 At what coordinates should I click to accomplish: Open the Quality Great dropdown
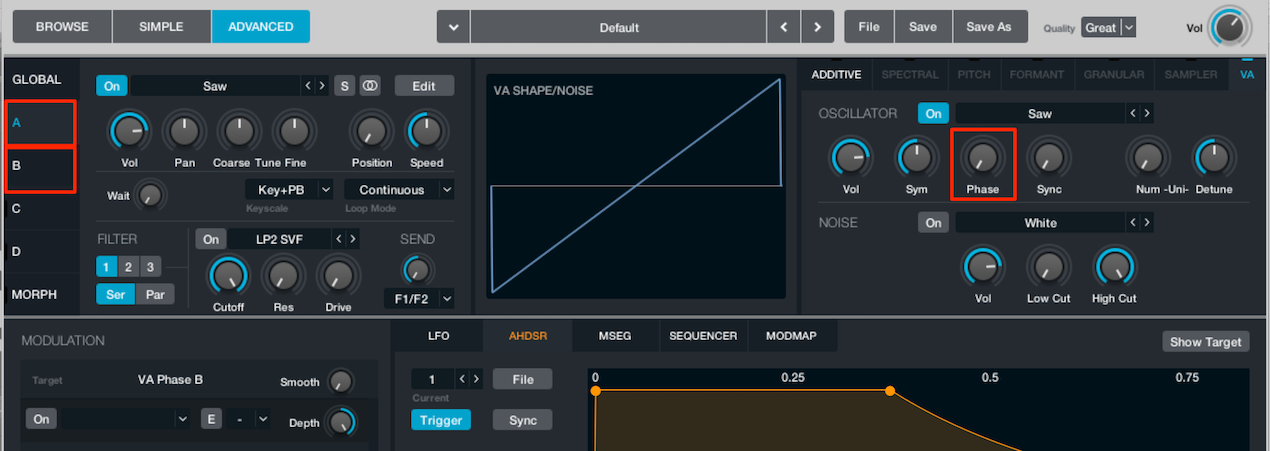[x=1109, y=28]
